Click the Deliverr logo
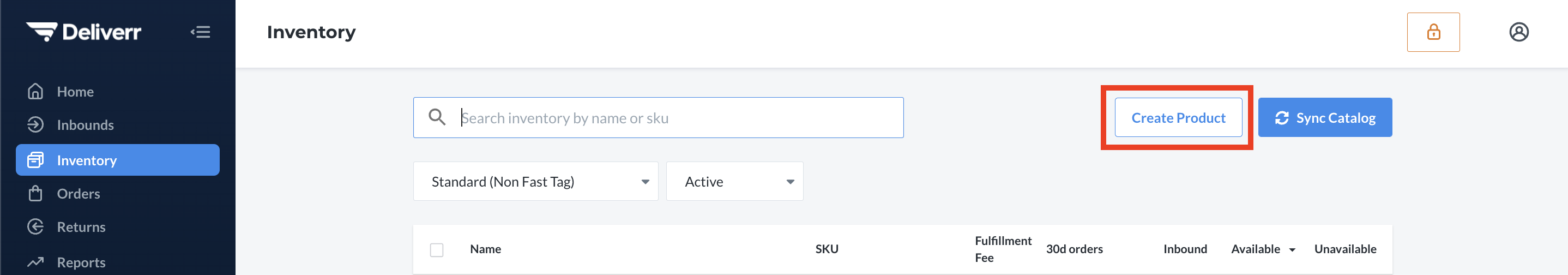 [x=83, y=32]
